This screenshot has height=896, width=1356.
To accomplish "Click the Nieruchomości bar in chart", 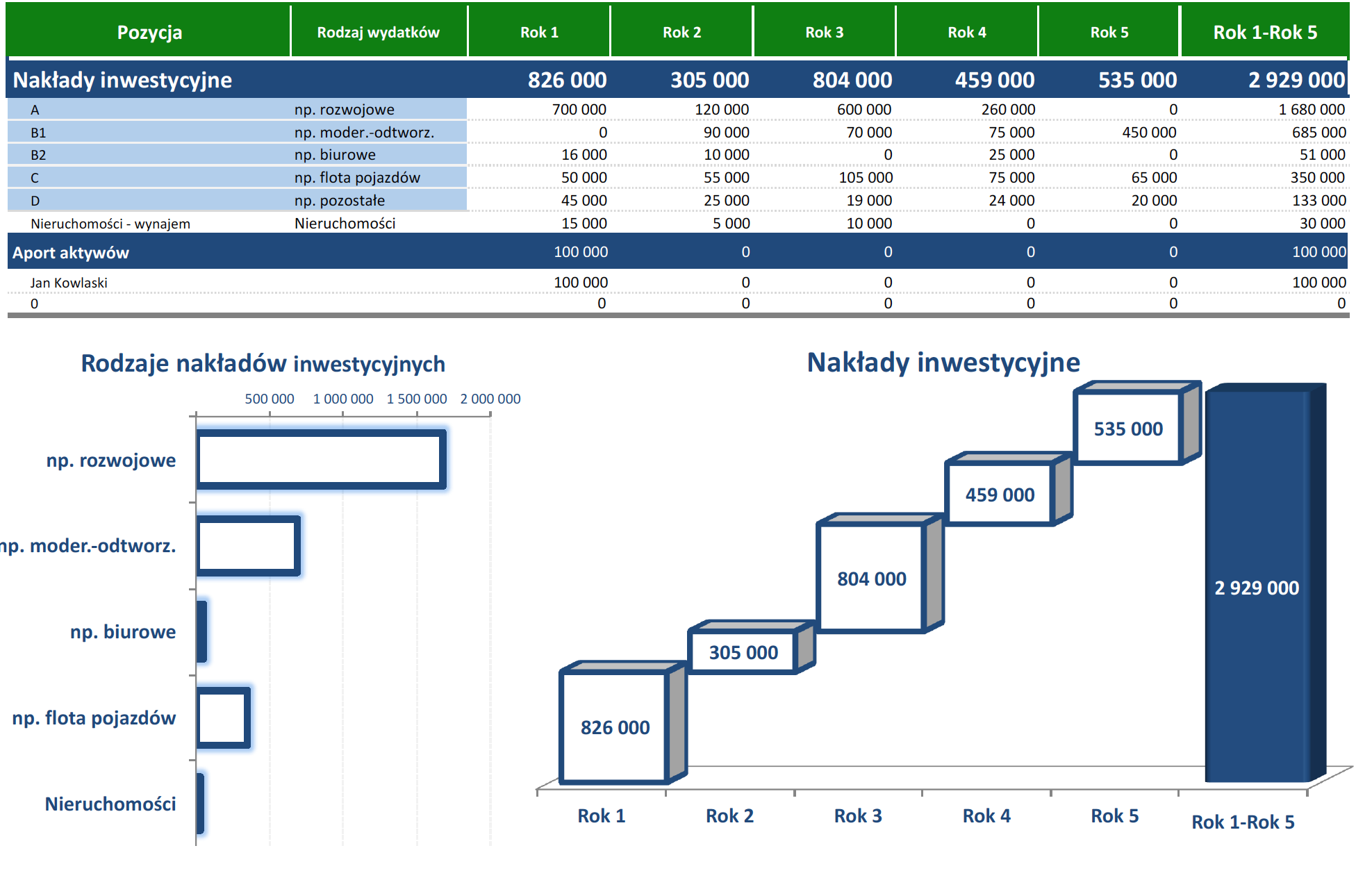I will coord(200,804).
